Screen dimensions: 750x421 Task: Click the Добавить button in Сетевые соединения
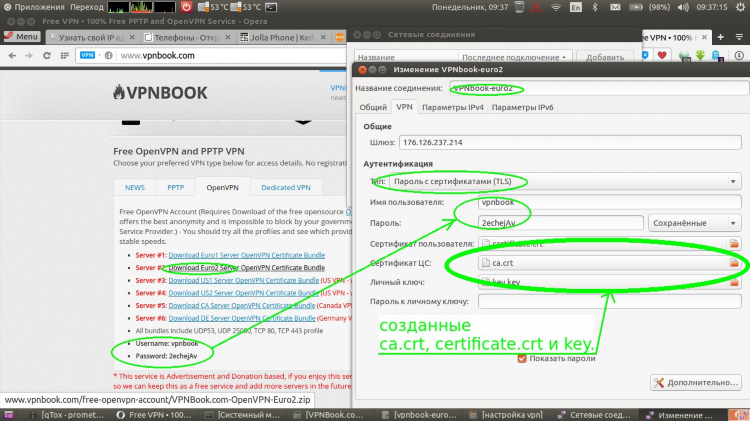click(605, 57)
